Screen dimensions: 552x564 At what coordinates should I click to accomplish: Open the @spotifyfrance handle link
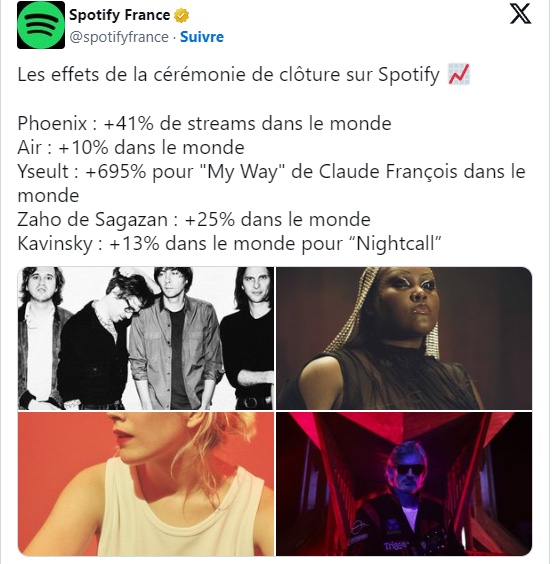tap(119, 37)
